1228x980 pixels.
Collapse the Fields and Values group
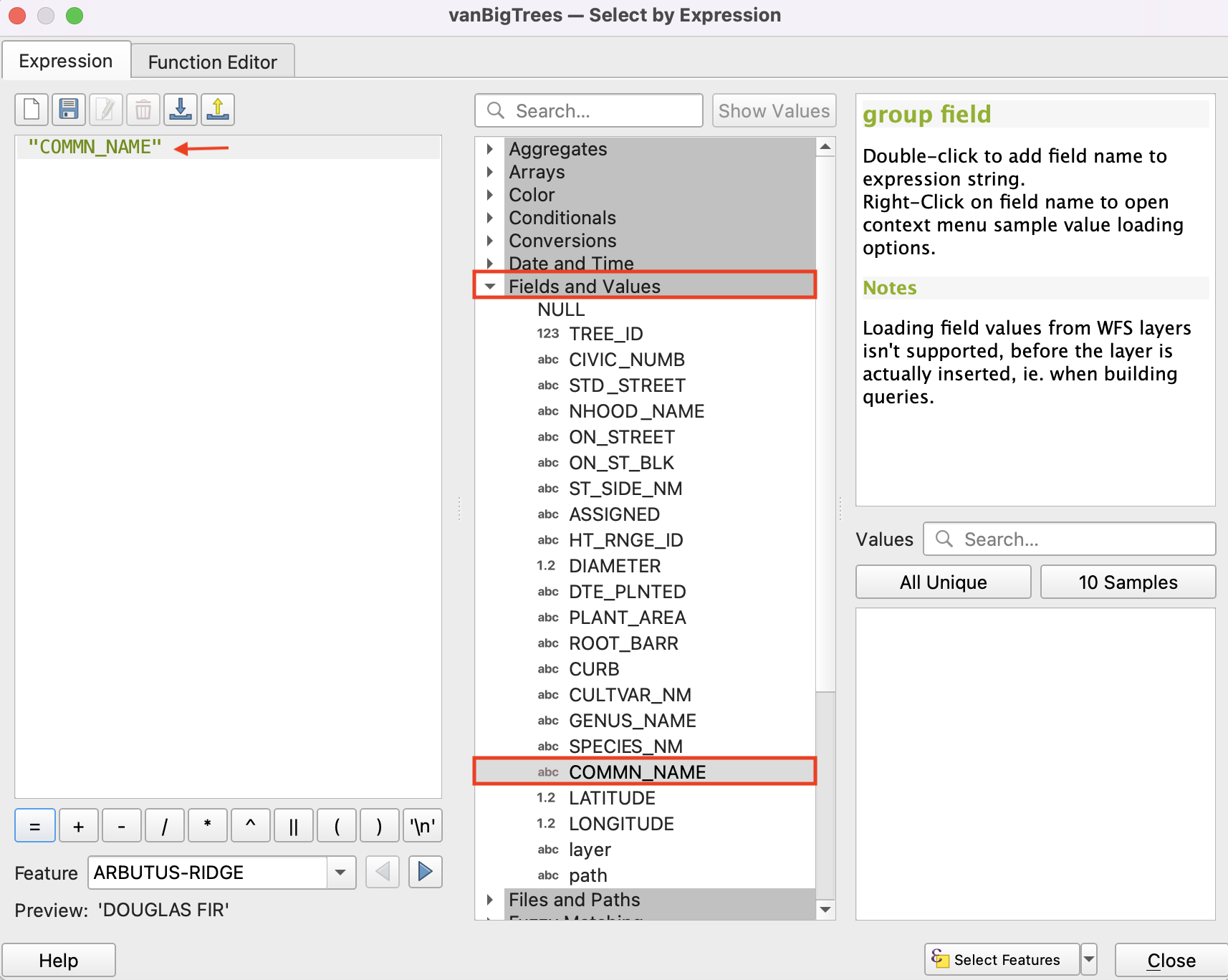pos(490,287)
